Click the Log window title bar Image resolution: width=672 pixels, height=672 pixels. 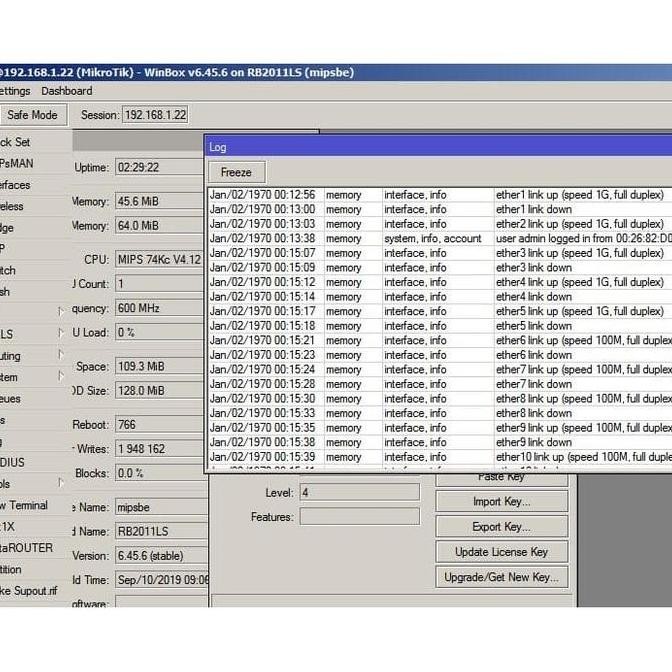[x=439, y=147]
